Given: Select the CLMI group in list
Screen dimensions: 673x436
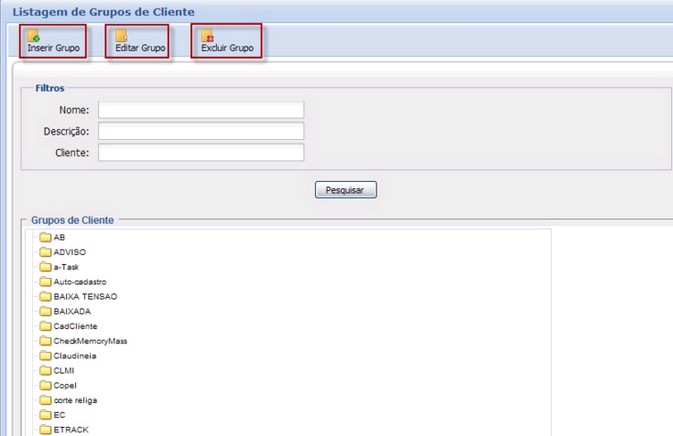Looking at the screenshot, I should [x=64, y=370].
